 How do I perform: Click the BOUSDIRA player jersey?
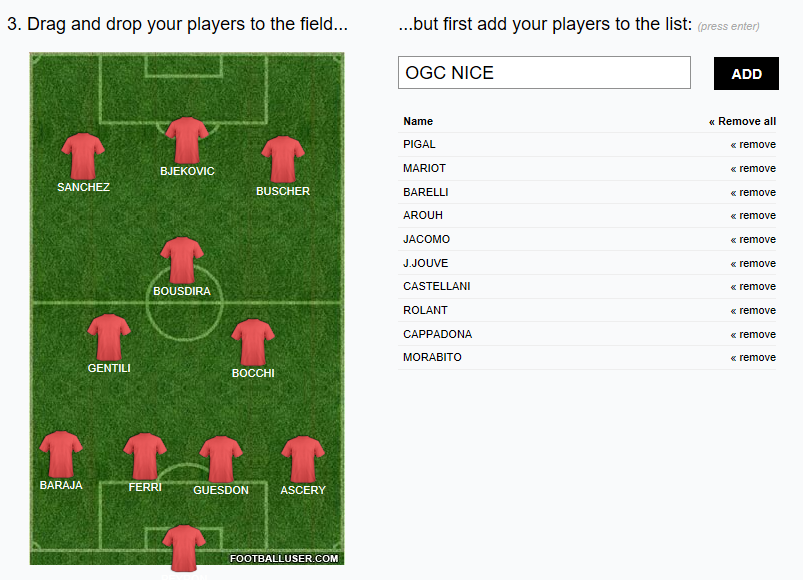click(182, 260)
